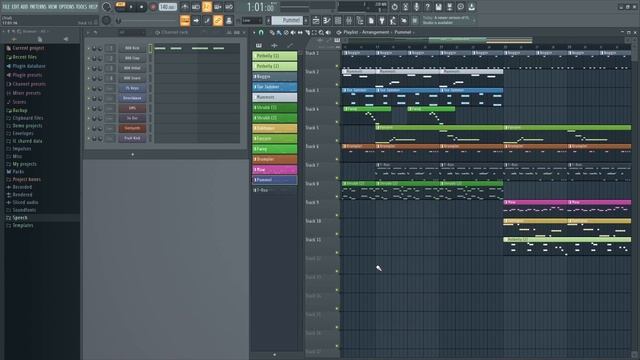Click the Play button in transport
Screen dimensions: 640x360
[x=131, y=7]
